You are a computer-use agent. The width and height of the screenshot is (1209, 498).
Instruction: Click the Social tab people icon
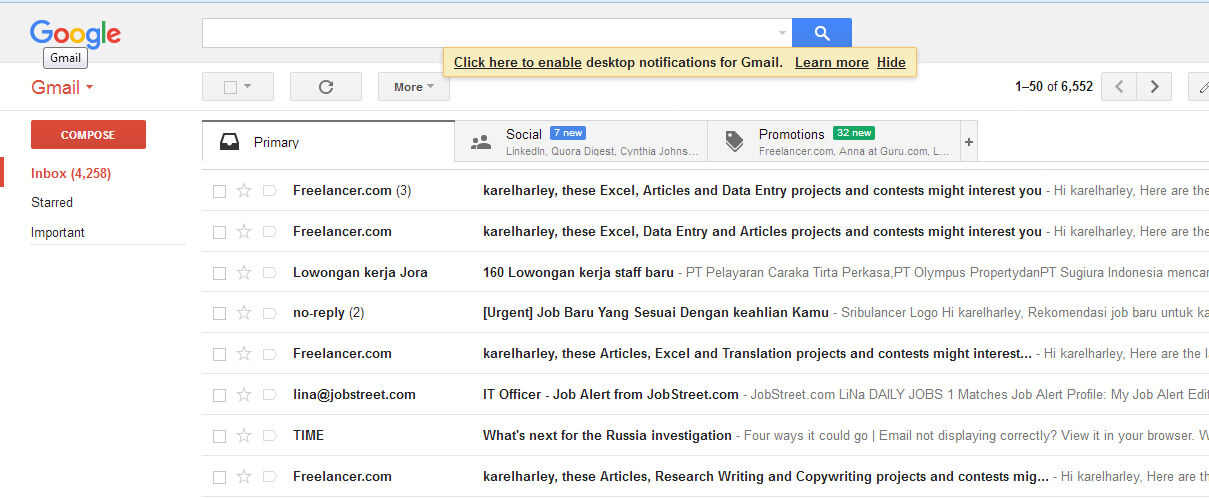click(481, 142)
